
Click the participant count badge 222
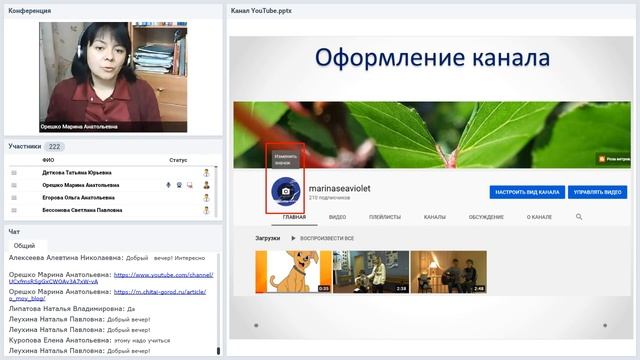(54, 147)
